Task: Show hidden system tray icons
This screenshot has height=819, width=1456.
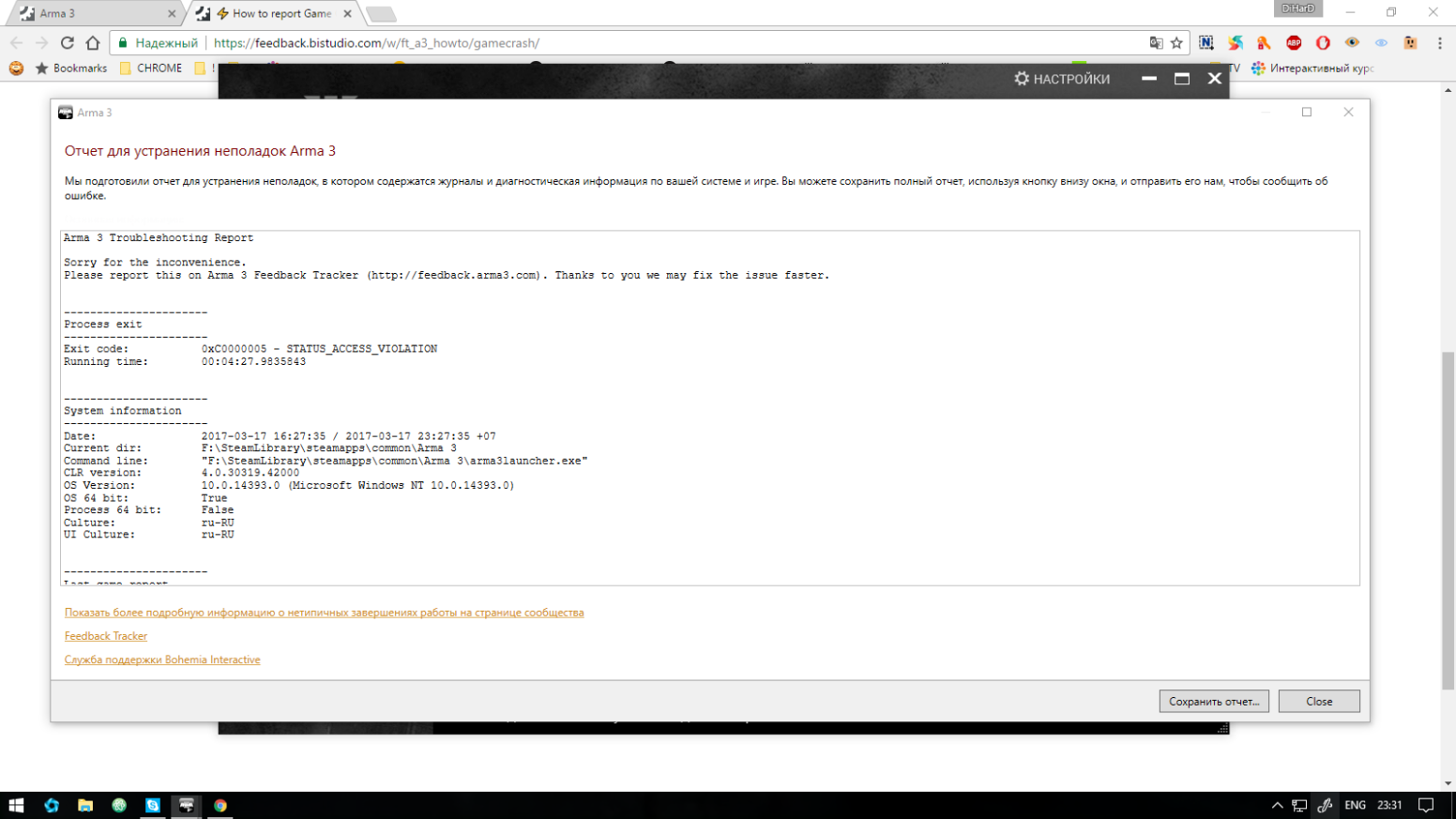Action: (1277, 805)
